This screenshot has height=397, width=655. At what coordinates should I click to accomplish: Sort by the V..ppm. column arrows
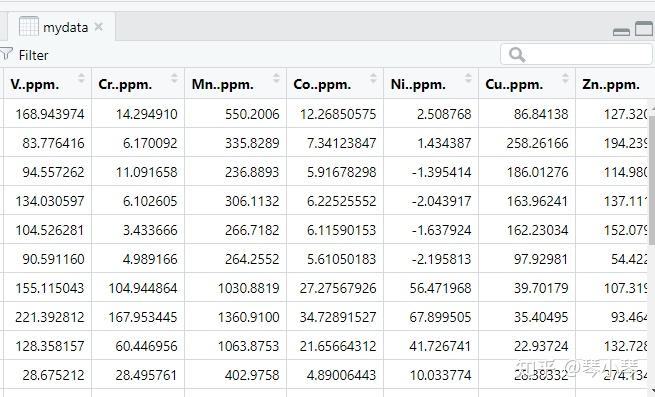tap(81, 78)
